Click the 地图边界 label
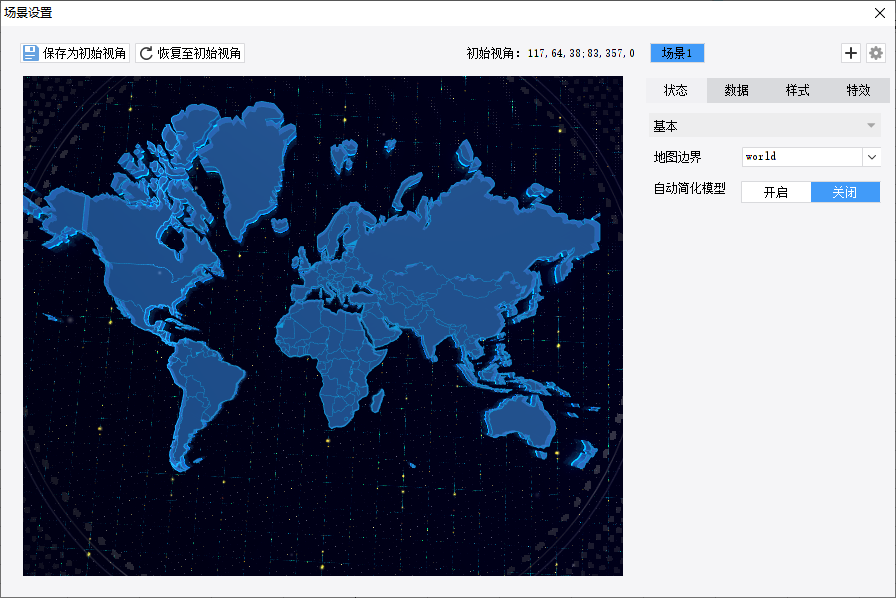 click(677, 157)
